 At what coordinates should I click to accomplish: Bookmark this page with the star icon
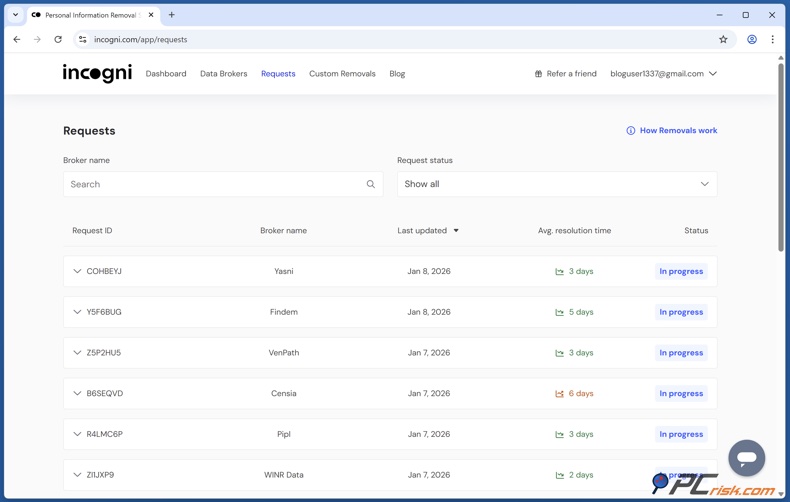coord(723,39)
